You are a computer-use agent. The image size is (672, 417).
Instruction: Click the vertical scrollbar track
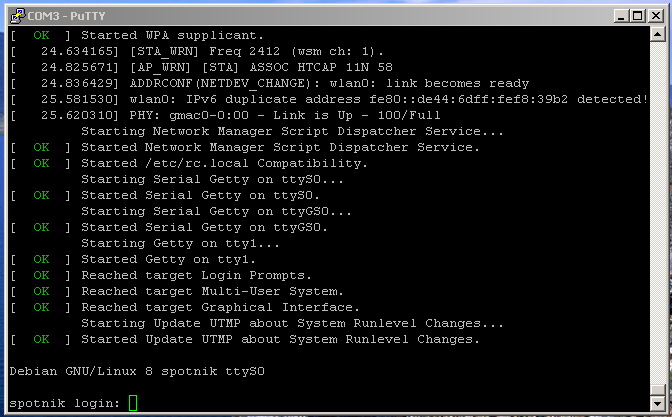[657, 213]
